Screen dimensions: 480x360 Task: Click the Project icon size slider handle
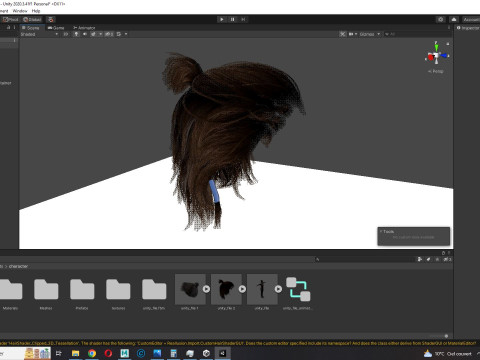click(x=446, y=336)
